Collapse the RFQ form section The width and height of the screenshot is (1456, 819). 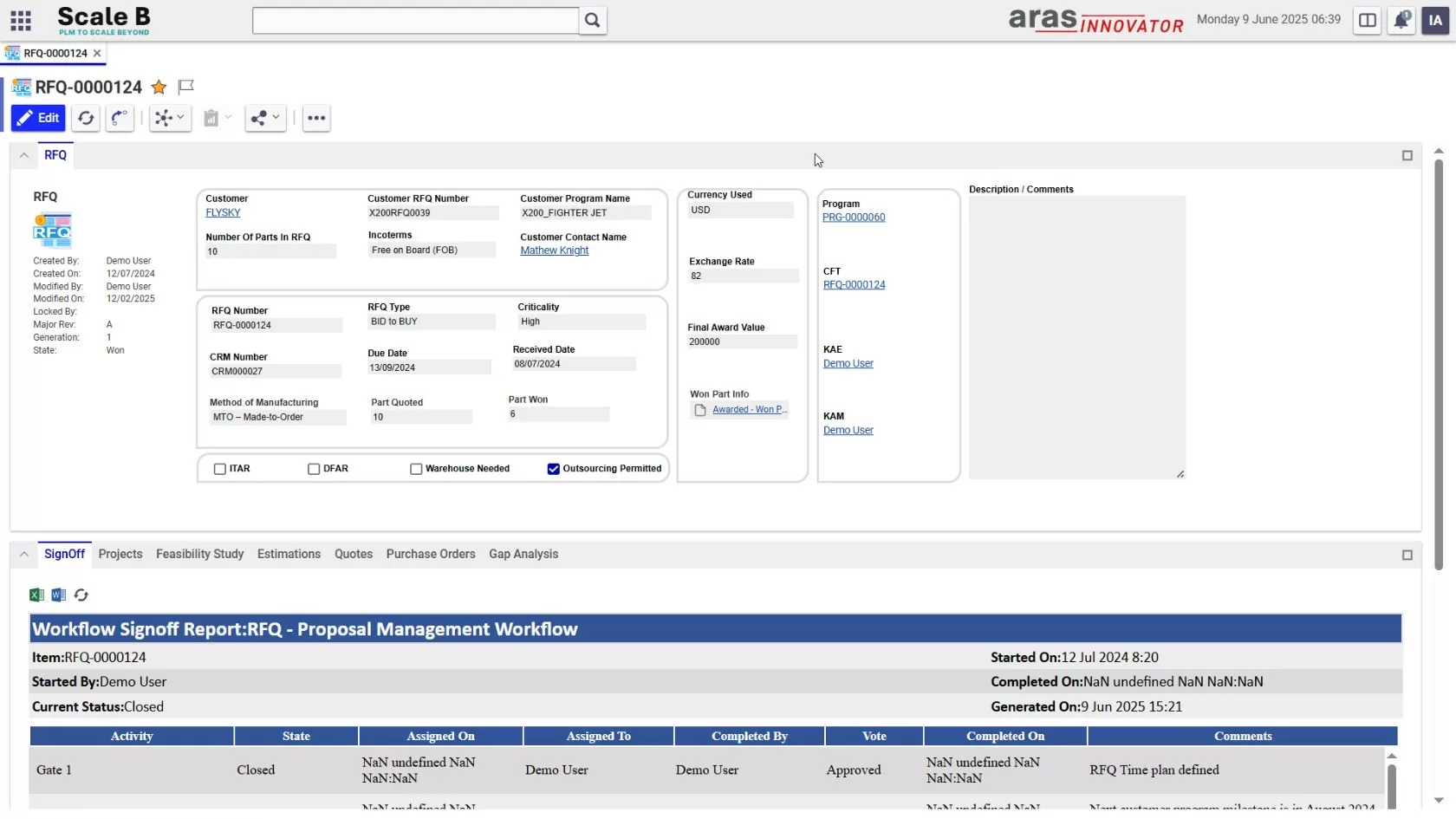tap(23, 155)
